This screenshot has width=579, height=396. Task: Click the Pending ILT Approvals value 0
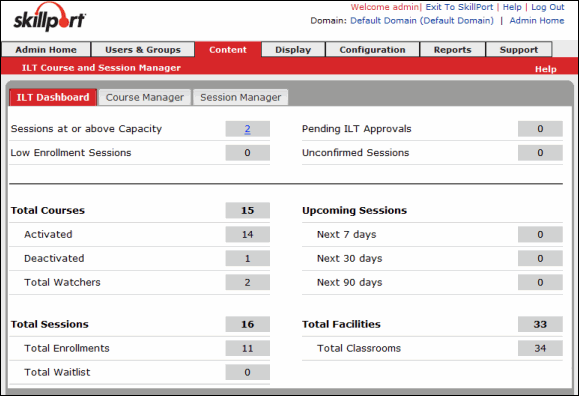[x=540, y=129]
